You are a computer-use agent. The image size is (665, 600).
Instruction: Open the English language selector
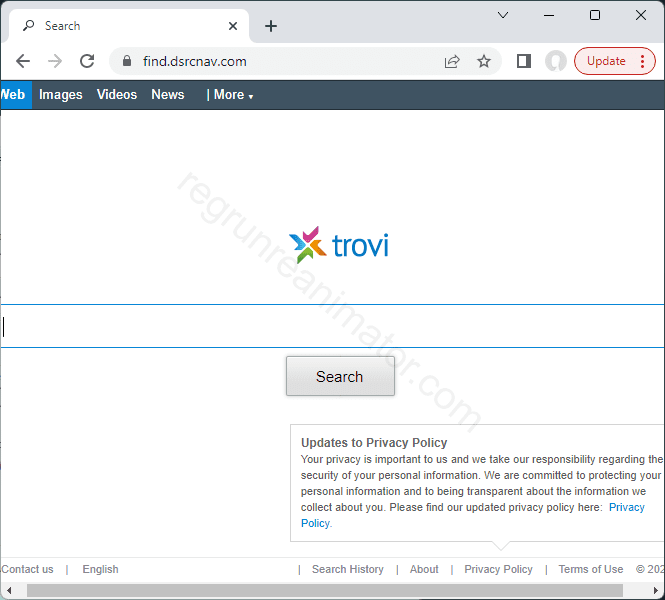pyautogui.click(x=100, y=569)
